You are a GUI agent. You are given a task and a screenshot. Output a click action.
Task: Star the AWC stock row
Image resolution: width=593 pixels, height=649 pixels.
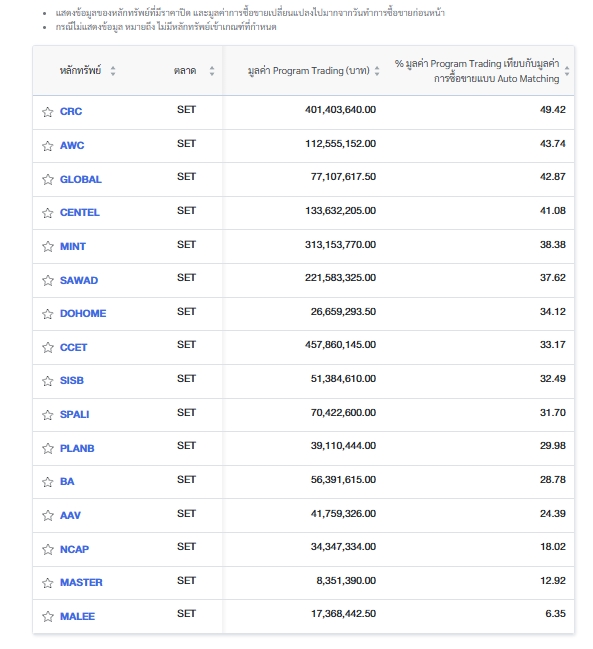click(x=48, y=146)
